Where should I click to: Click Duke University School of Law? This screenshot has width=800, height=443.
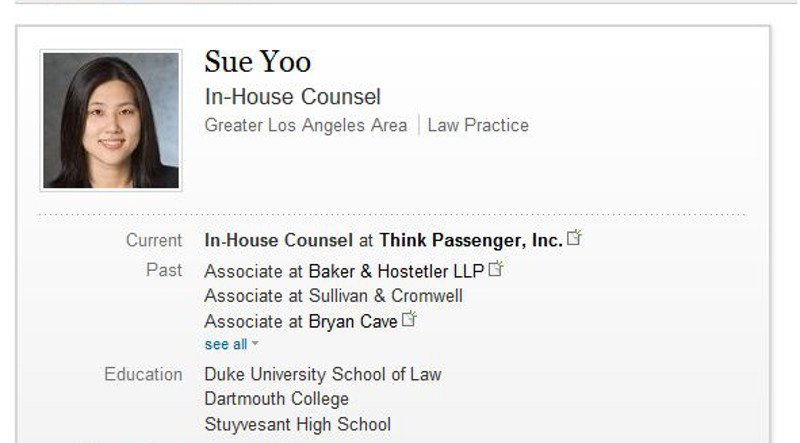322,374
